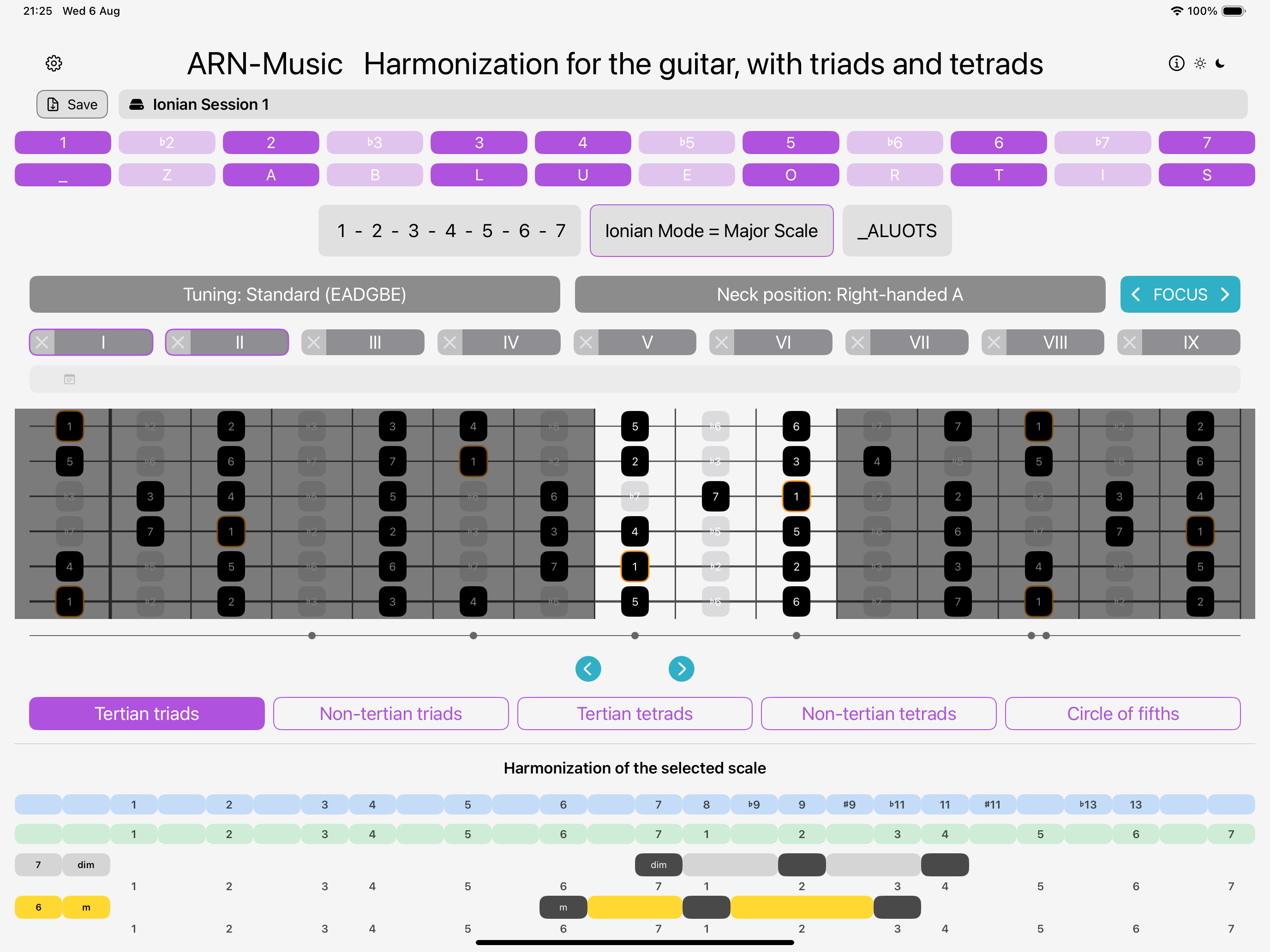Click the #11 interval cell
The image size is (1270, 952).
993,804
